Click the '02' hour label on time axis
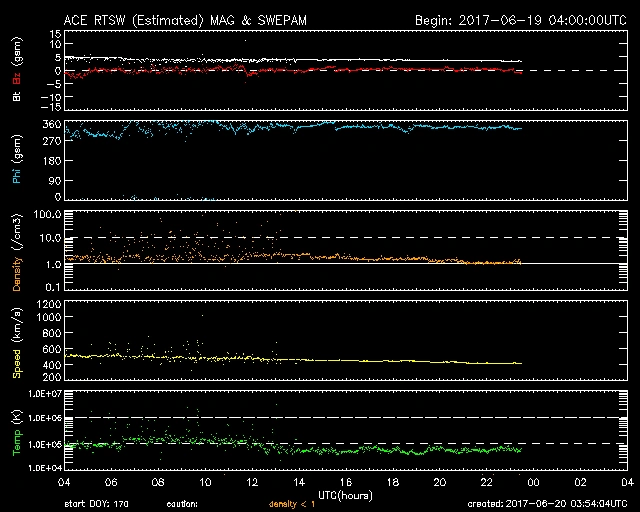Image resolution: width=640 pixels, height=512 pixels. (x=580, y=483)
